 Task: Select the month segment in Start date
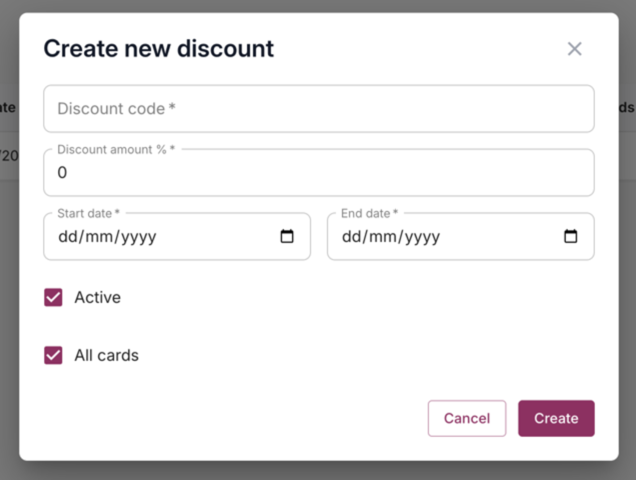100,237
